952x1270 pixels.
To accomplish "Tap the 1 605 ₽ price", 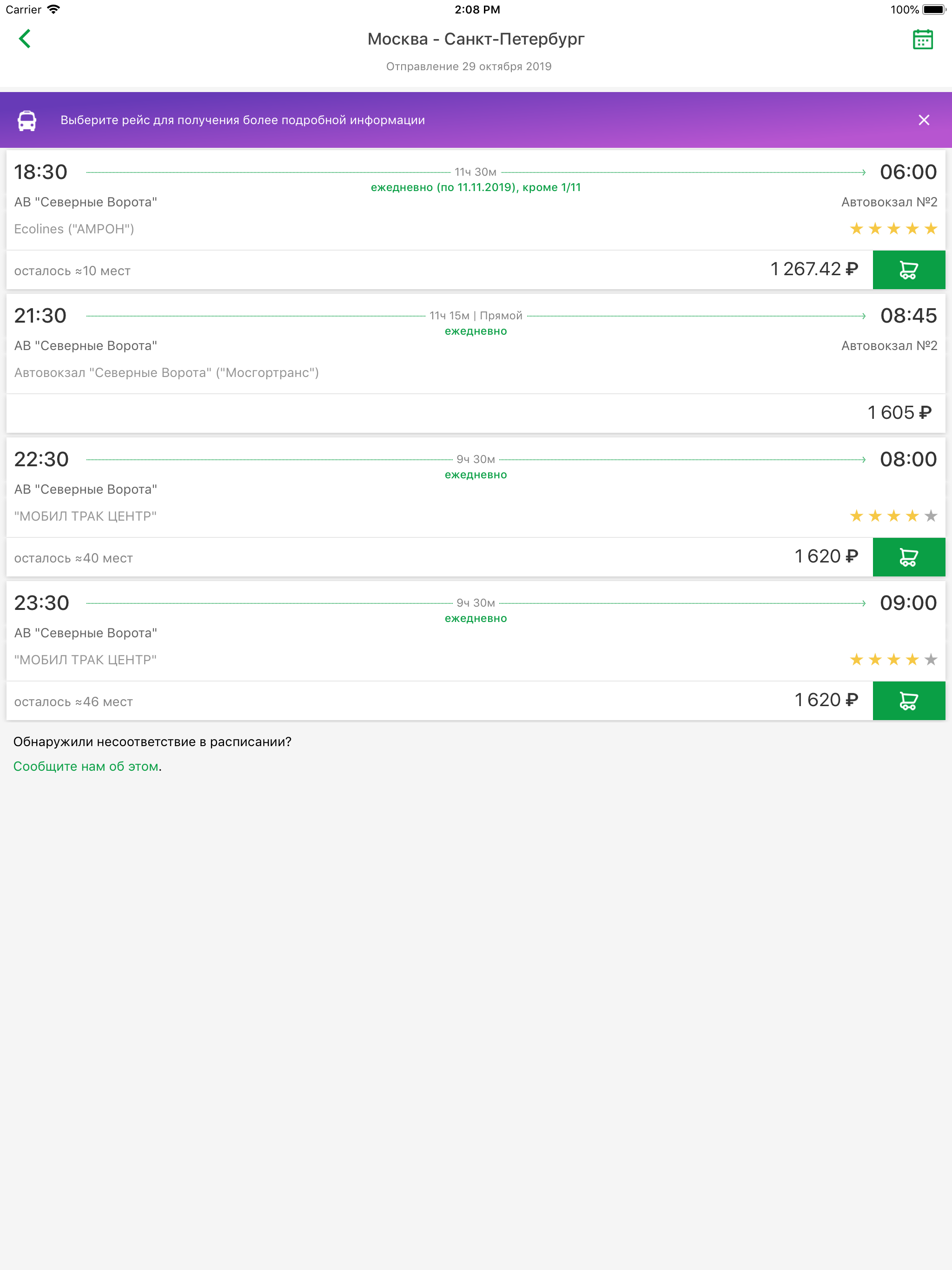I will 899,413.
